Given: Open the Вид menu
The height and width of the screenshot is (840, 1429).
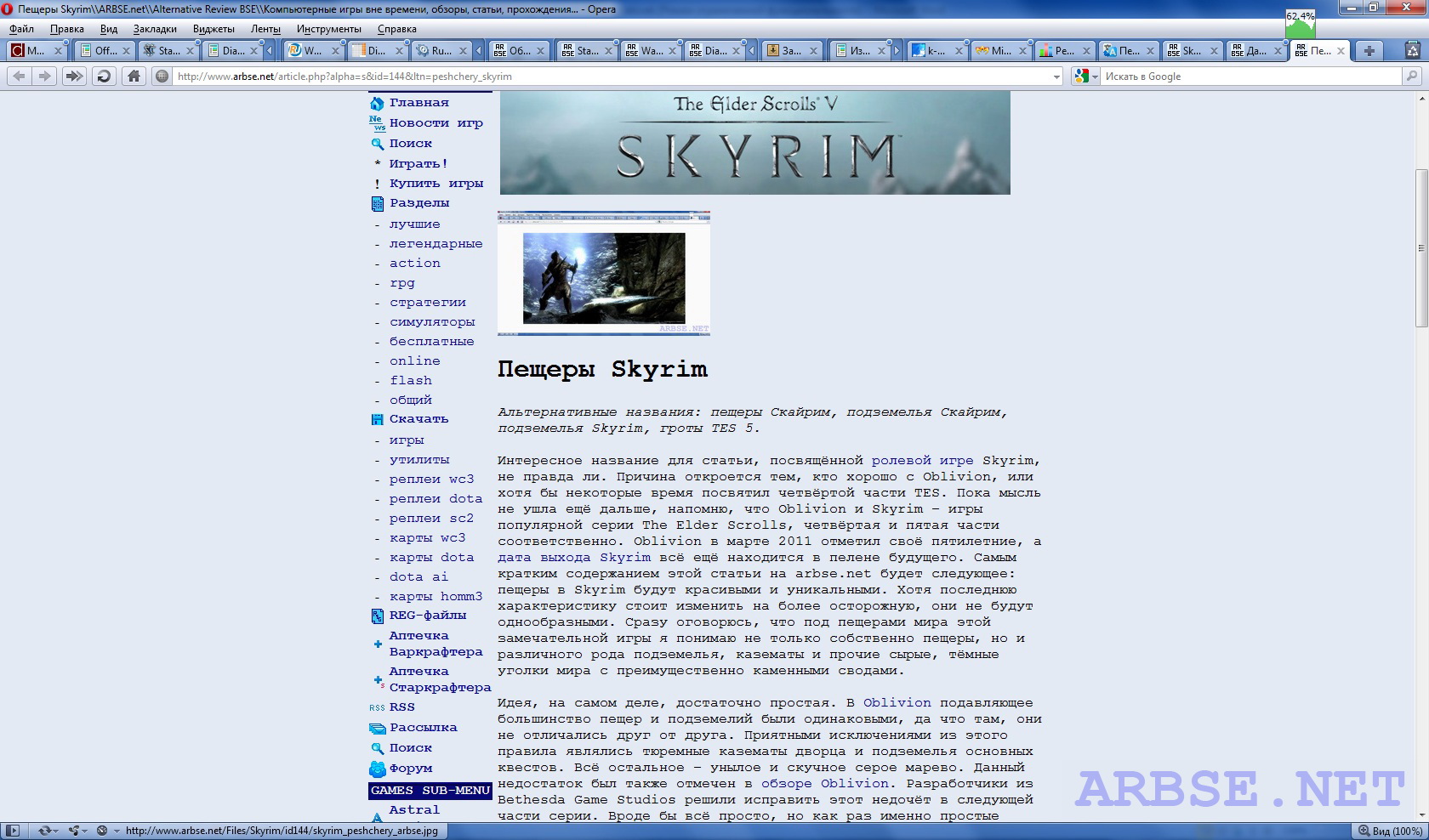Looking at the screenshot, I should tap(109, 29).
